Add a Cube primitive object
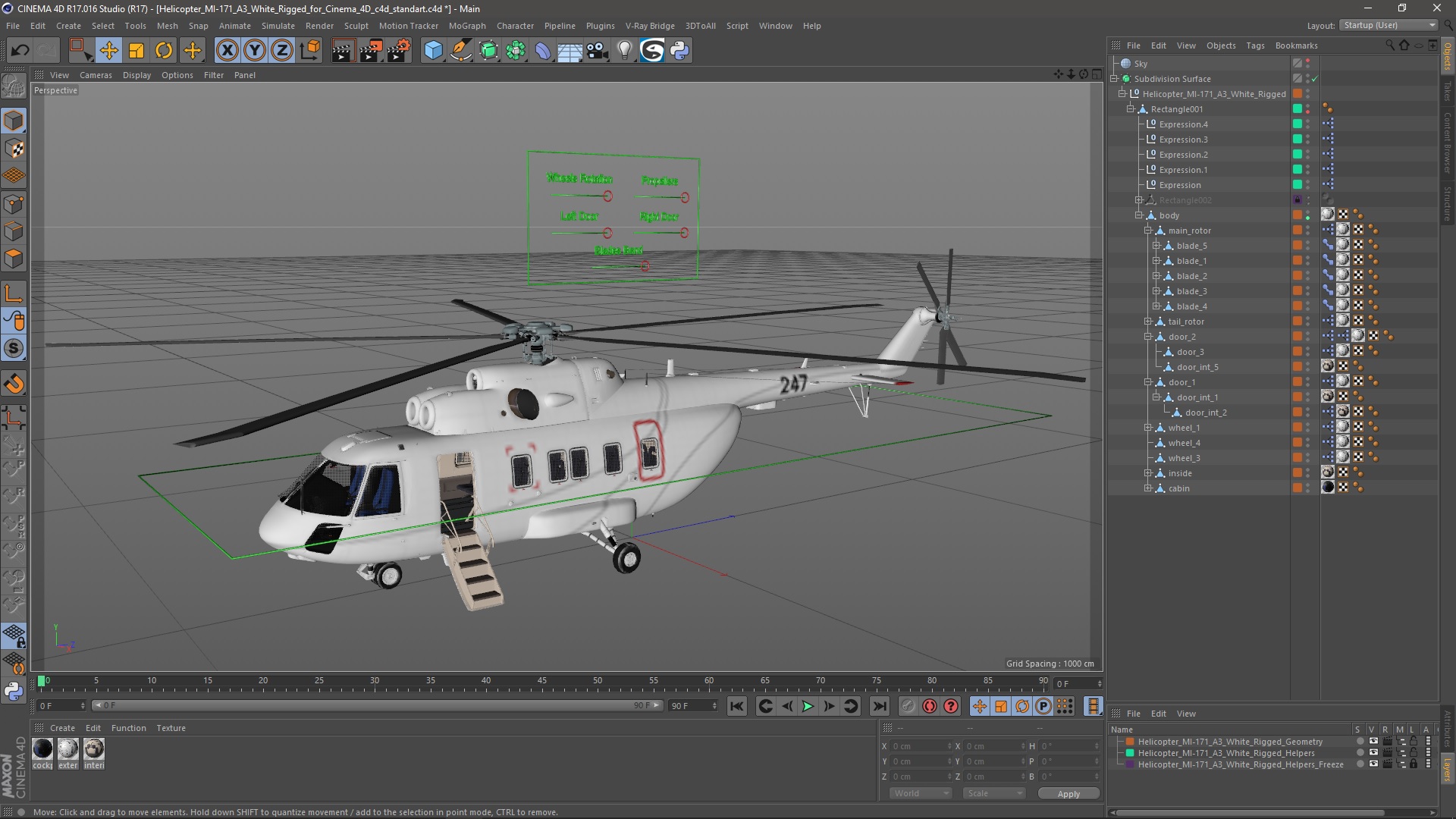Viewport: 1456px width, 819px height. click(x=433, y=51)
